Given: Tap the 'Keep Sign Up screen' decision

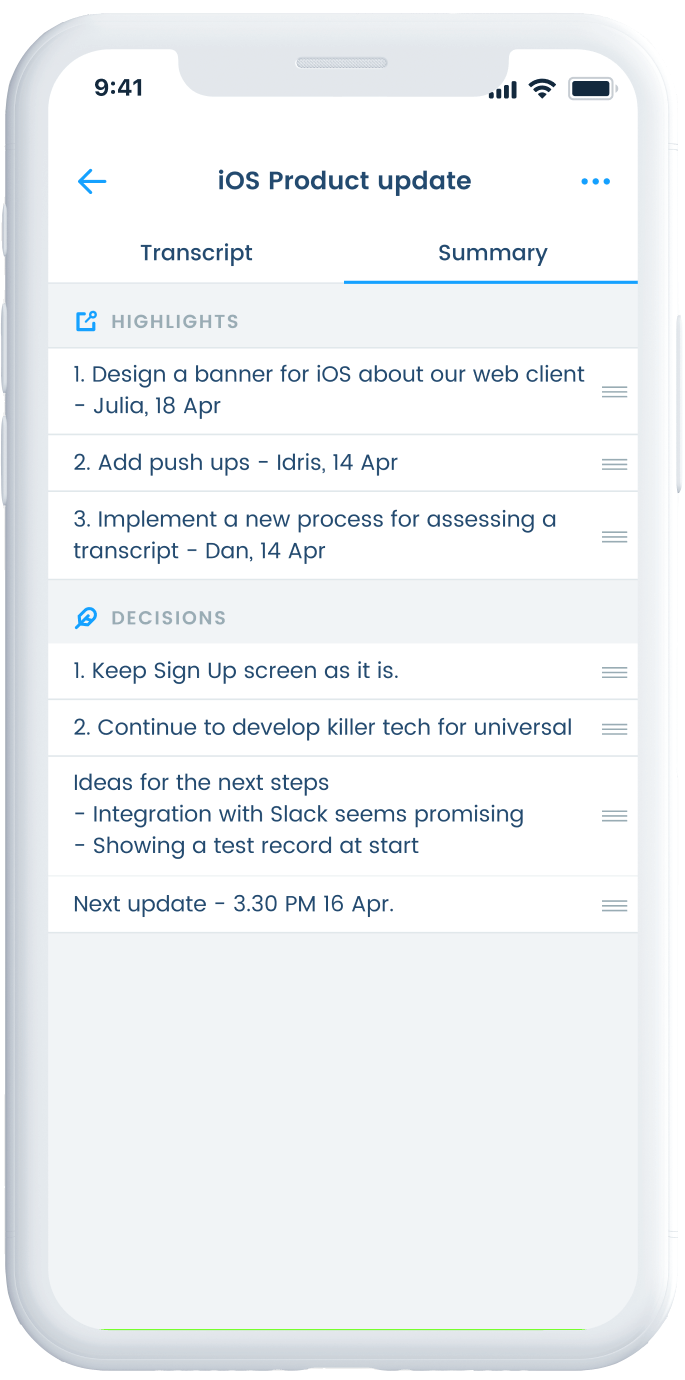Looking at the screenshot, I should [x=236, y=671].
